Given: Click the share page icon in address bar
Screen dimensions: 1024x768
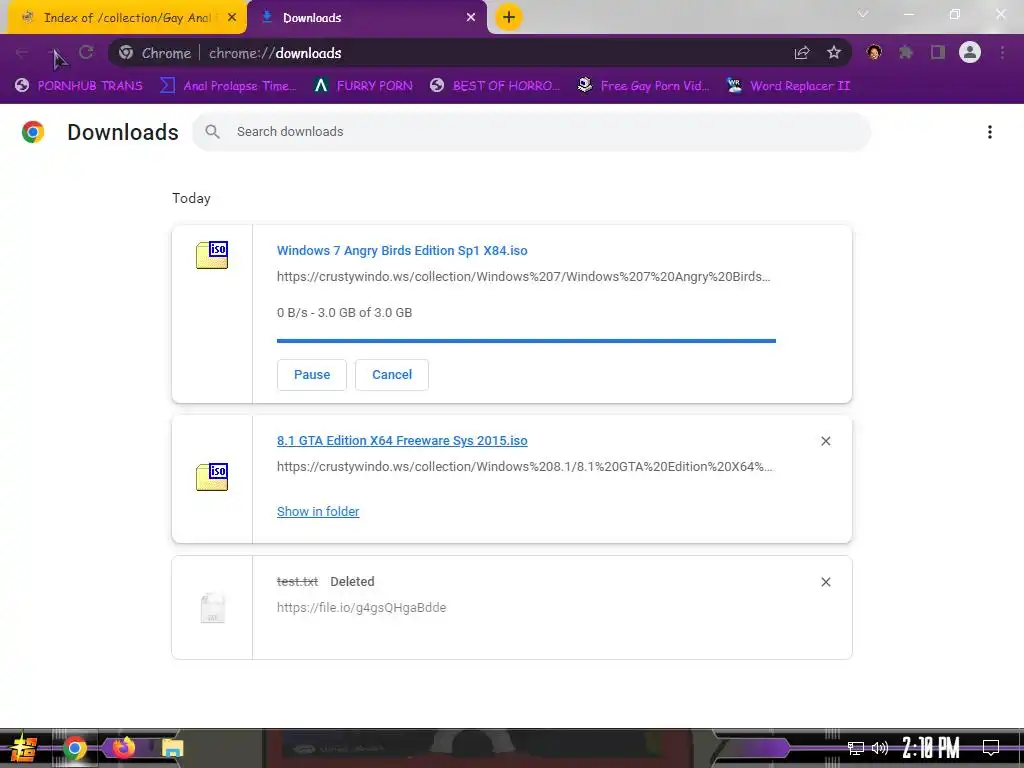Looking at the screenshot, I should [802, 53].
